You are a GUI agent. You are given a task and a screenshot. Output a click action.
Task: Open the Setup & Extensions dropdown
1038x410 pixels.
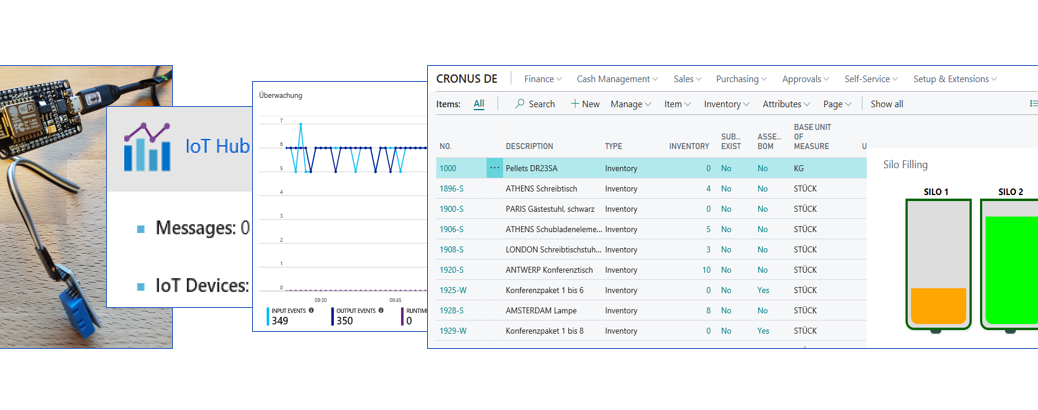pyautogui.click(x=955, y=79)
